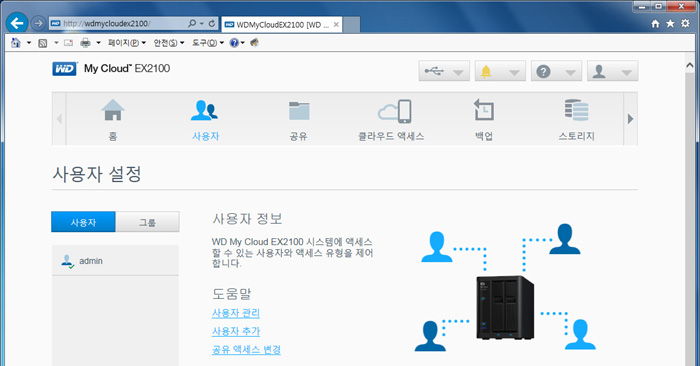Viewport: 700px width, 366px height.
Task: Open the 사용자 추가 help link
Action: click(236, 332)
